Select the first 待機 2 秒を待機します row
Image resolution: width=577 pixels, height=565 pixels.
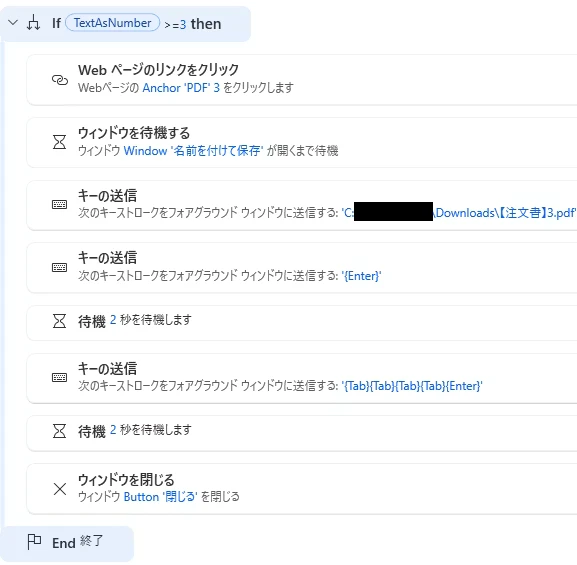tap(302, 322)
